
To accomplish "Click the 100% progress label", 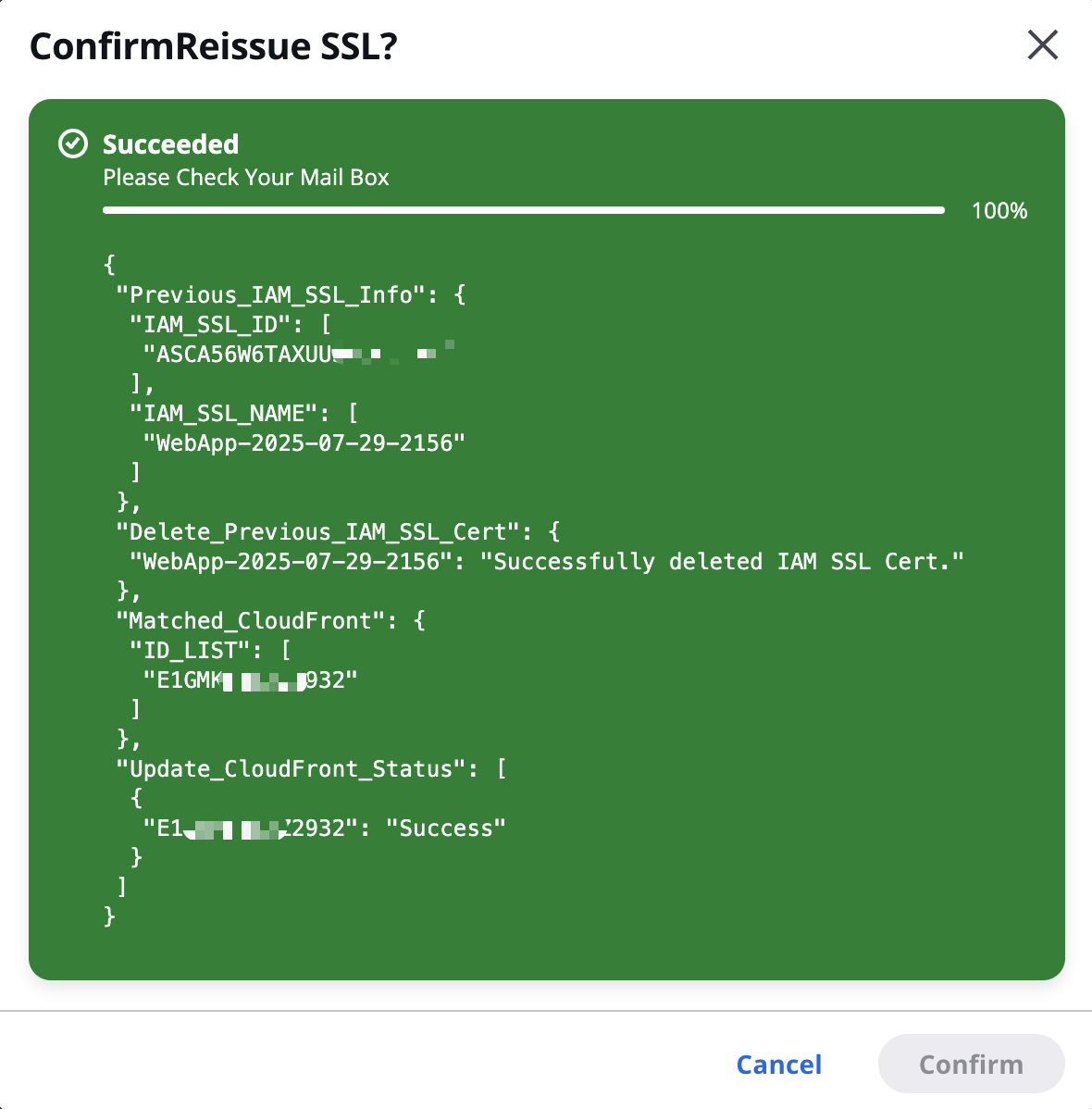I will click(x=999, y=211).
